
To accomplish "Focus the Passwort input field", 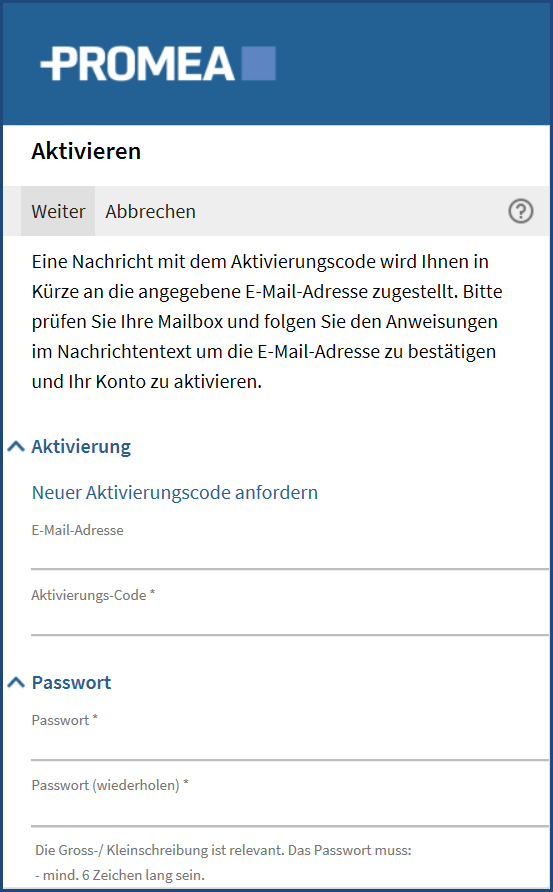I will click(x=290, y=745).
